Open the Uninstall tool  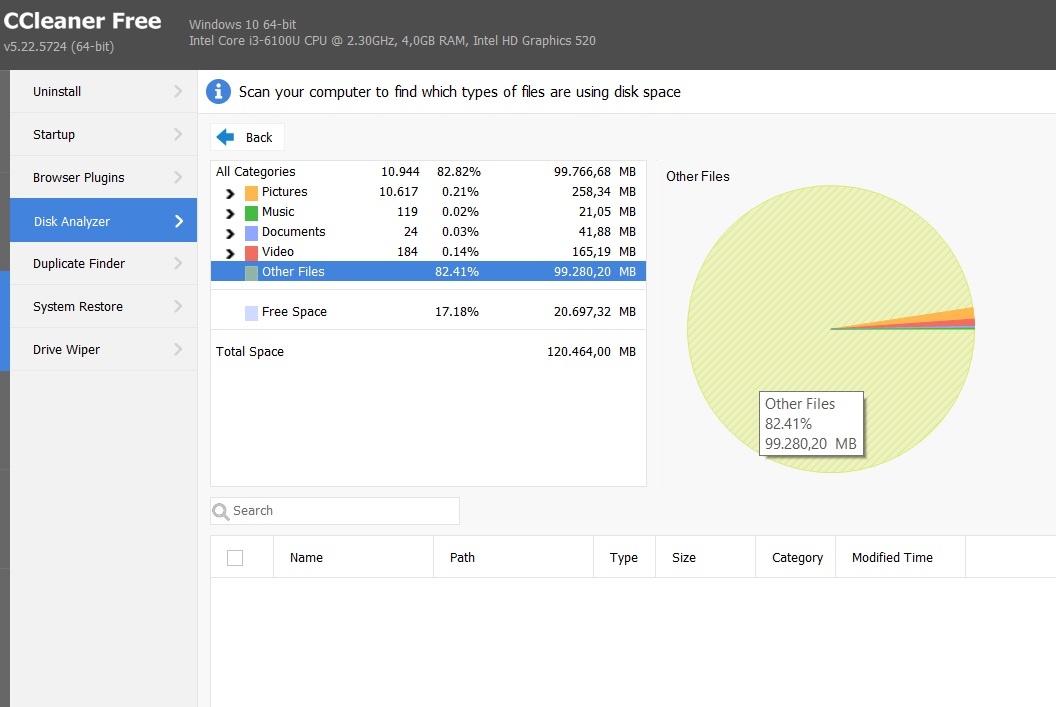(x=104, y=91)
